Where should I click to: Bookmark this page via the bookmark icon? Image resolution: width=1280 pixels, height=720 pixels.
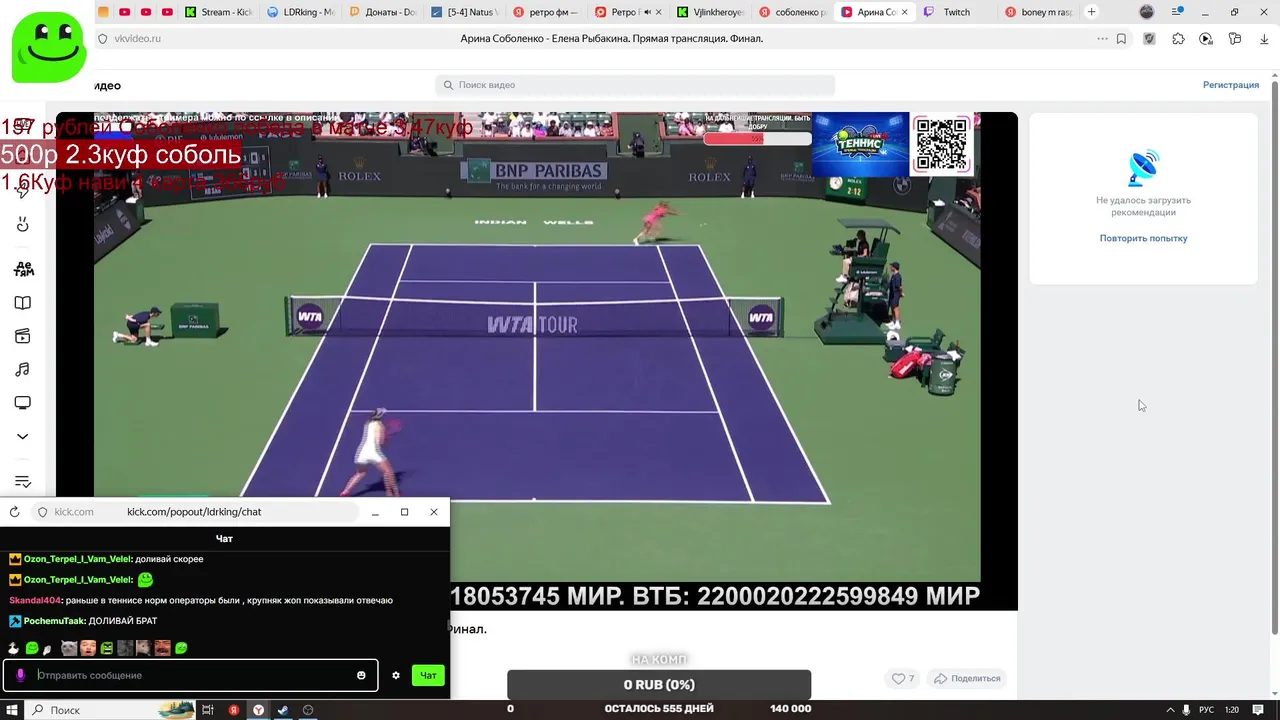click(x=1122, y=39)
